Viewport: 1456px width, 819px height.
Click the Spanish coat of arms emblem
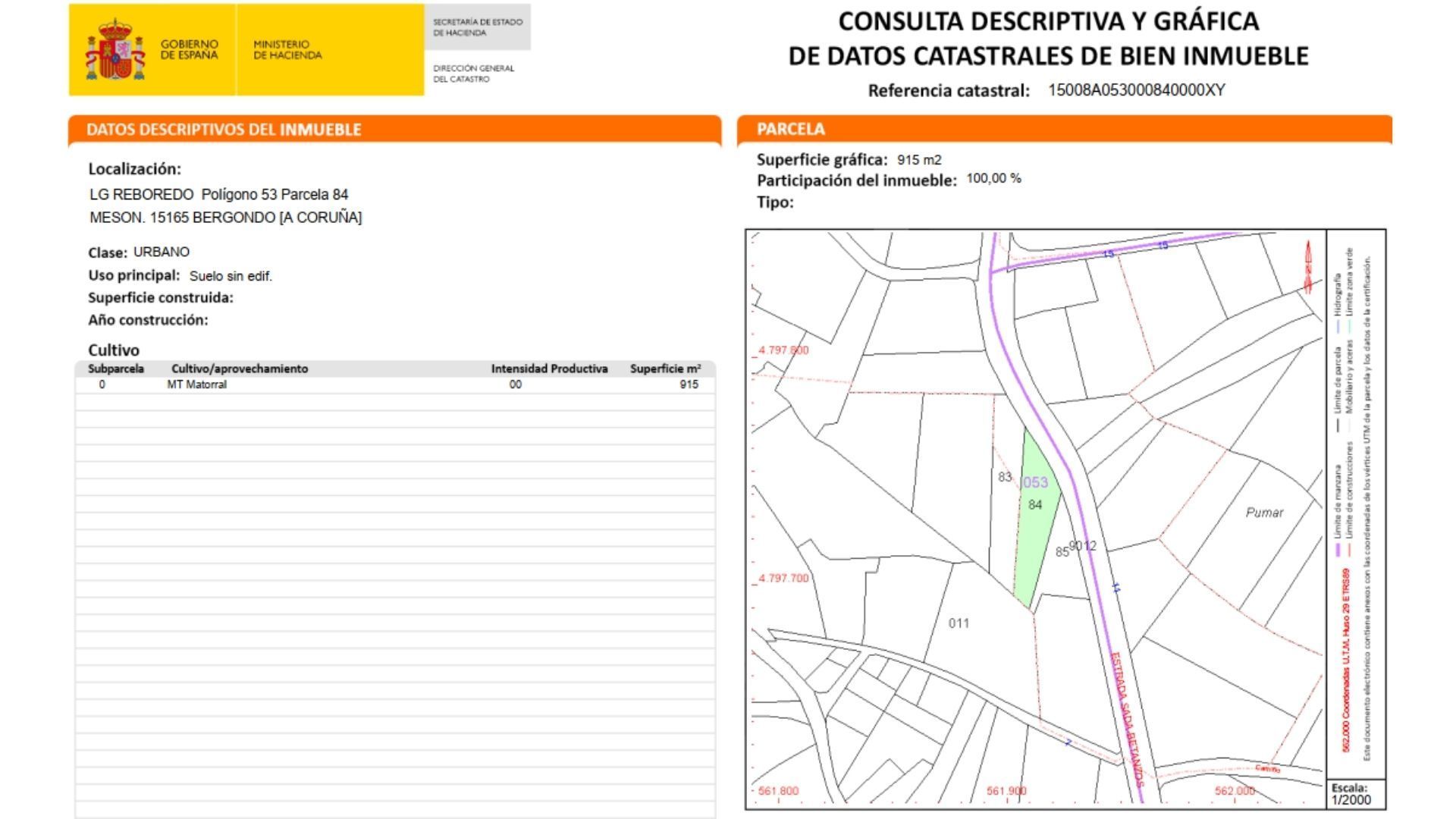[115, 50]
